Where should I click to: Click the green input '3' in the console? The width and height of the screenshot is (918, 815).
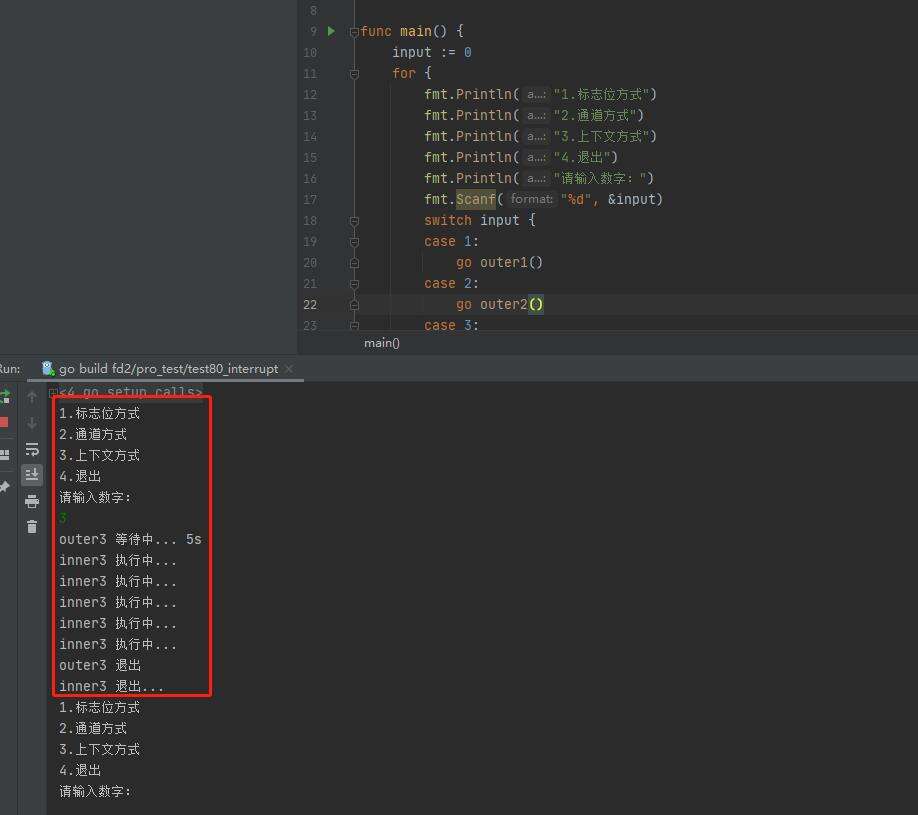(x=63, y=518)
